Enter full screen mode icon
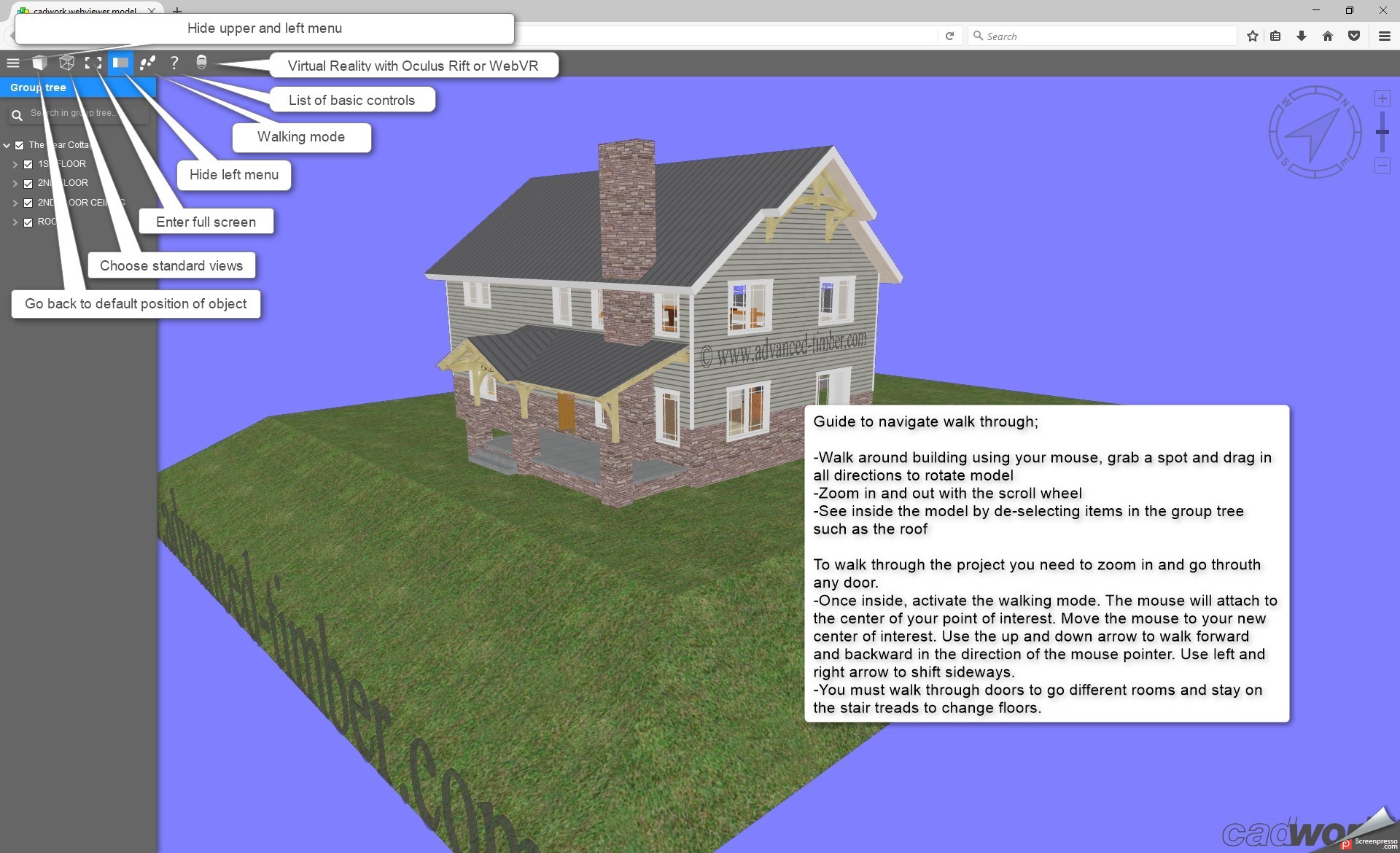The height and width of the screenshot is (853, 1400). pyautogui.click(x=93, y=63)
